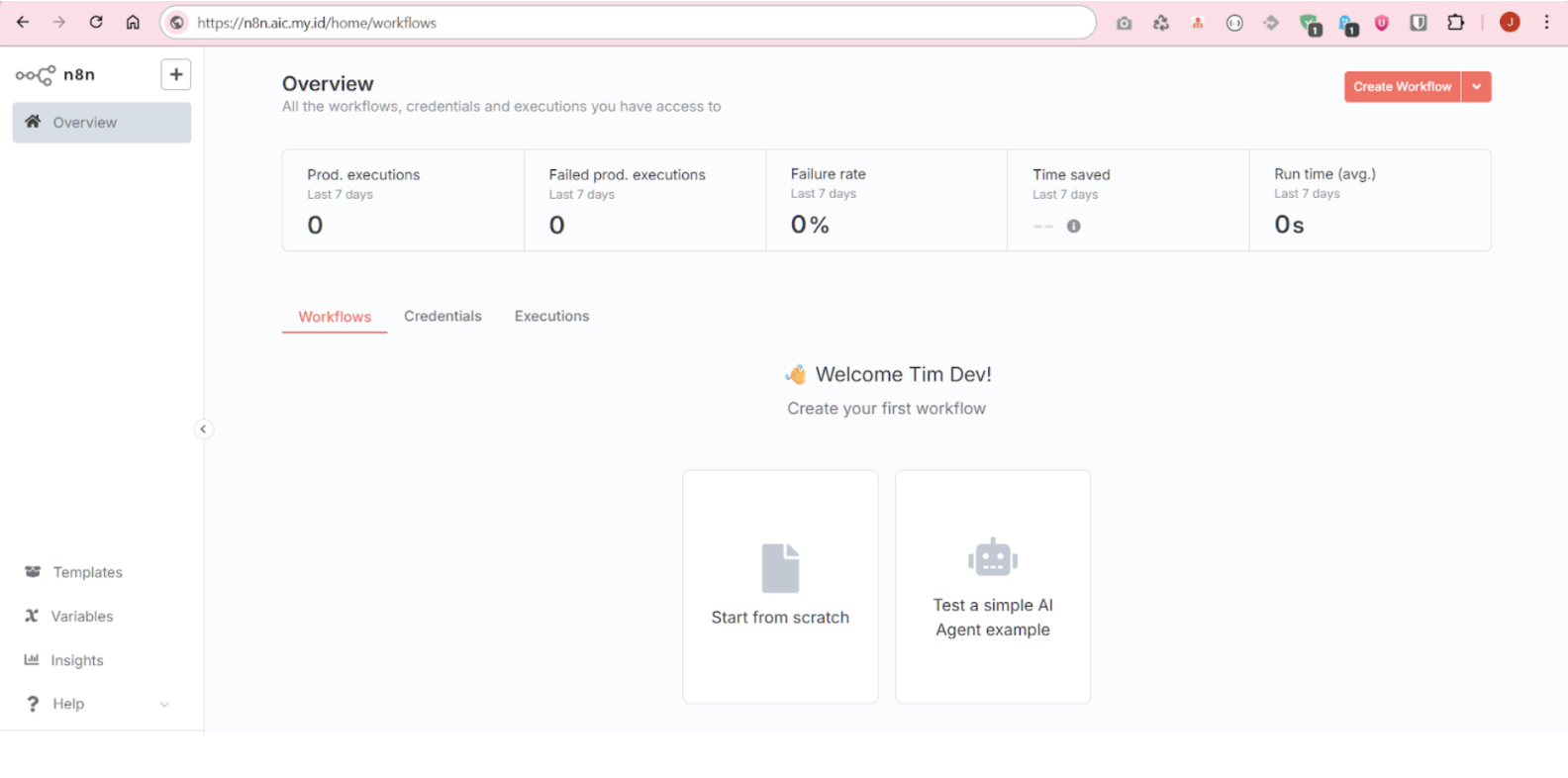Switch to the Workflows tab
Viewport: 1568px width, 778px height.
pos(335,317)
